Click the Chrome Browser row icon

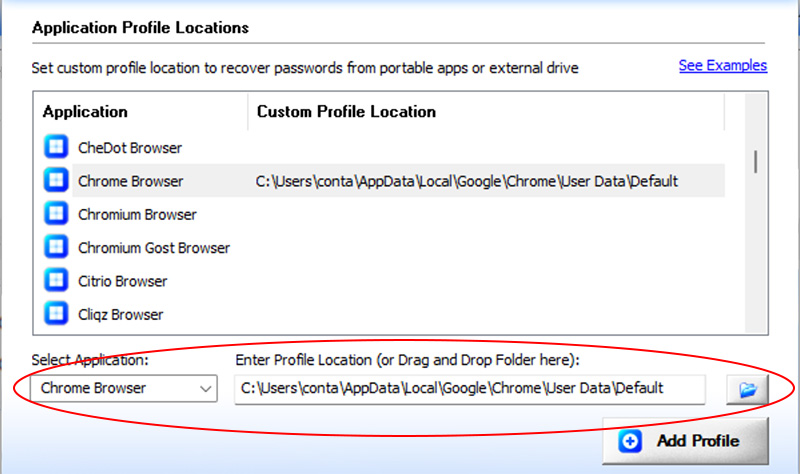point(56,180)
